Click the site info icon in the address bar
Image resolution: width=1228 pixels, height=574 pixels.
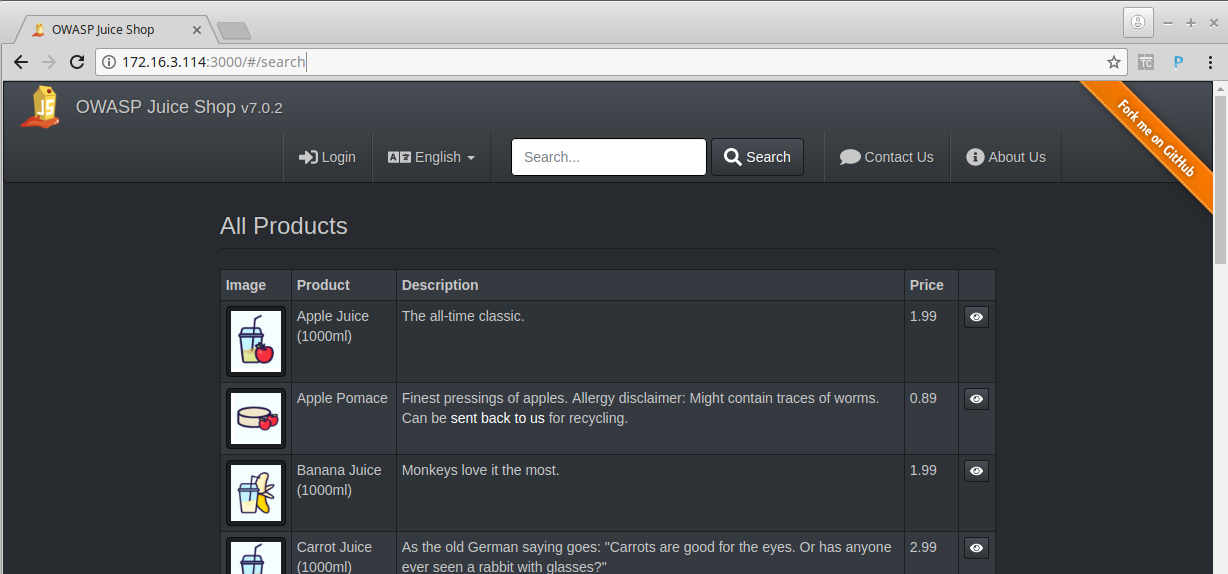point(109,62)
